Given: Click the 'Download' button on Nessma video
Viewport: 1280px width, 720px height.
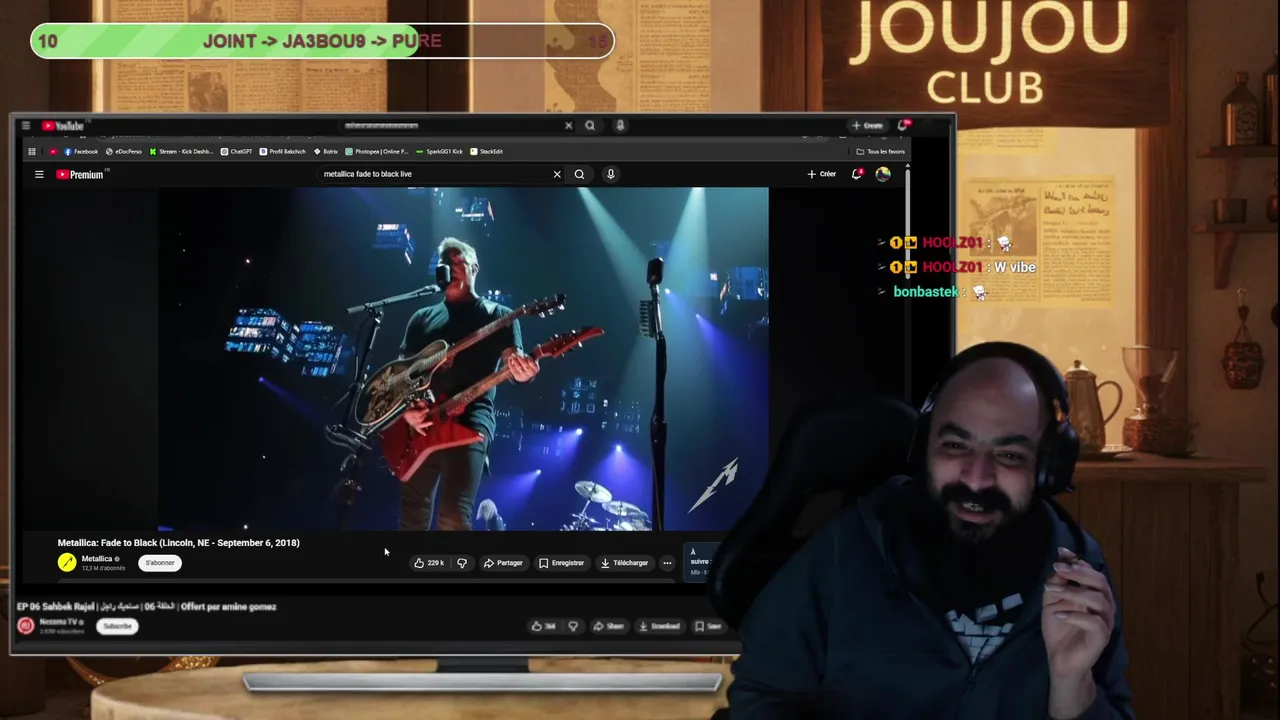Looking at the screenshot, I should tap(660, 626).
